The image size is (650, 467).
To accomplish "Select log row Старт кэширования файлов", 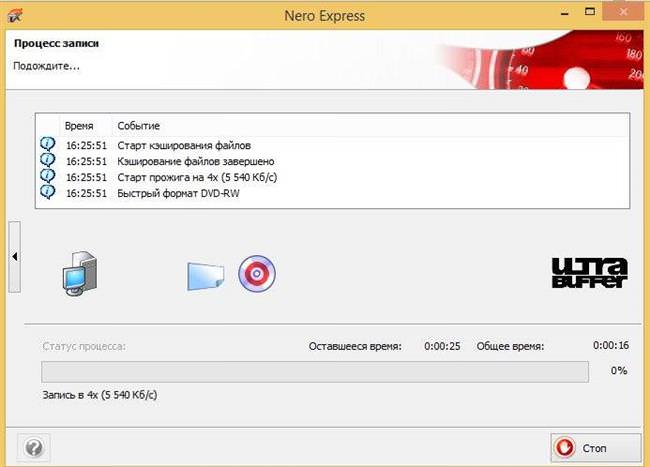I will 332,145.
